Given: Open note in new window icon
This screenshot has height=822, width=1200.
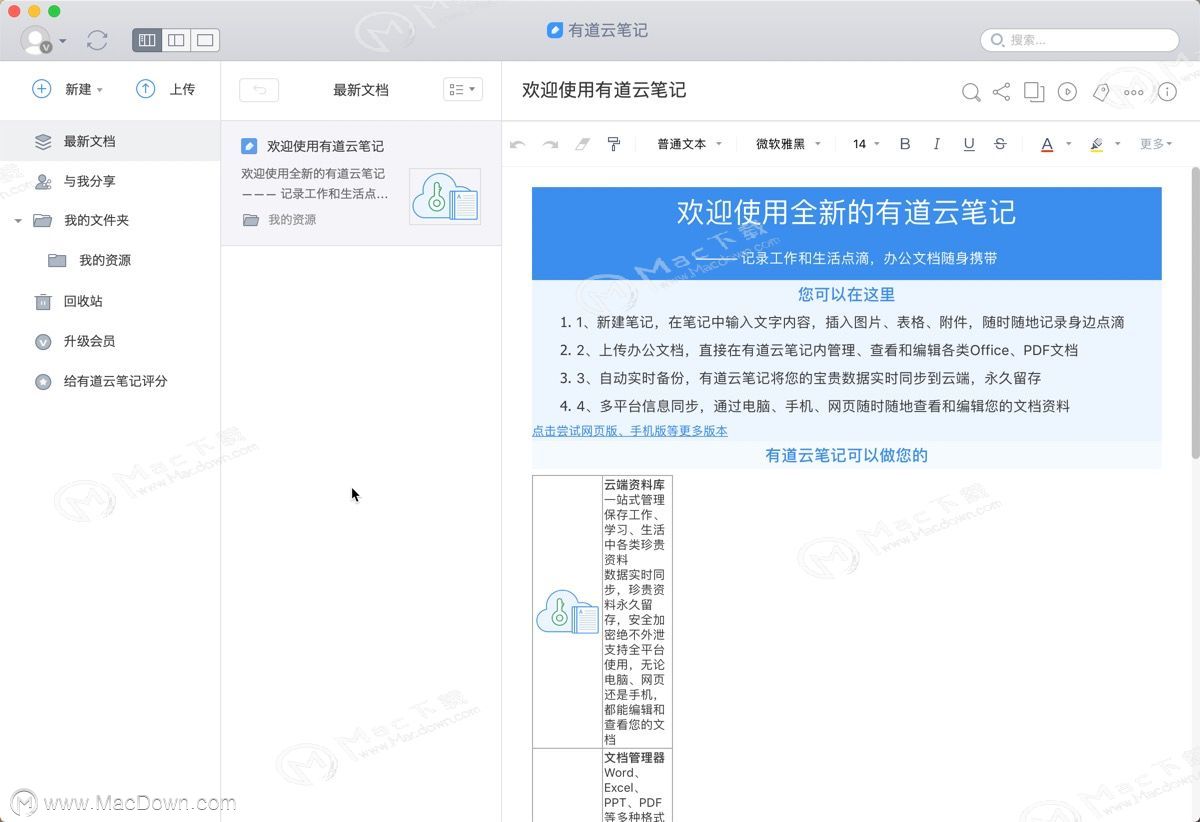Looking at the screenshot, I should tap(1034, 92).
